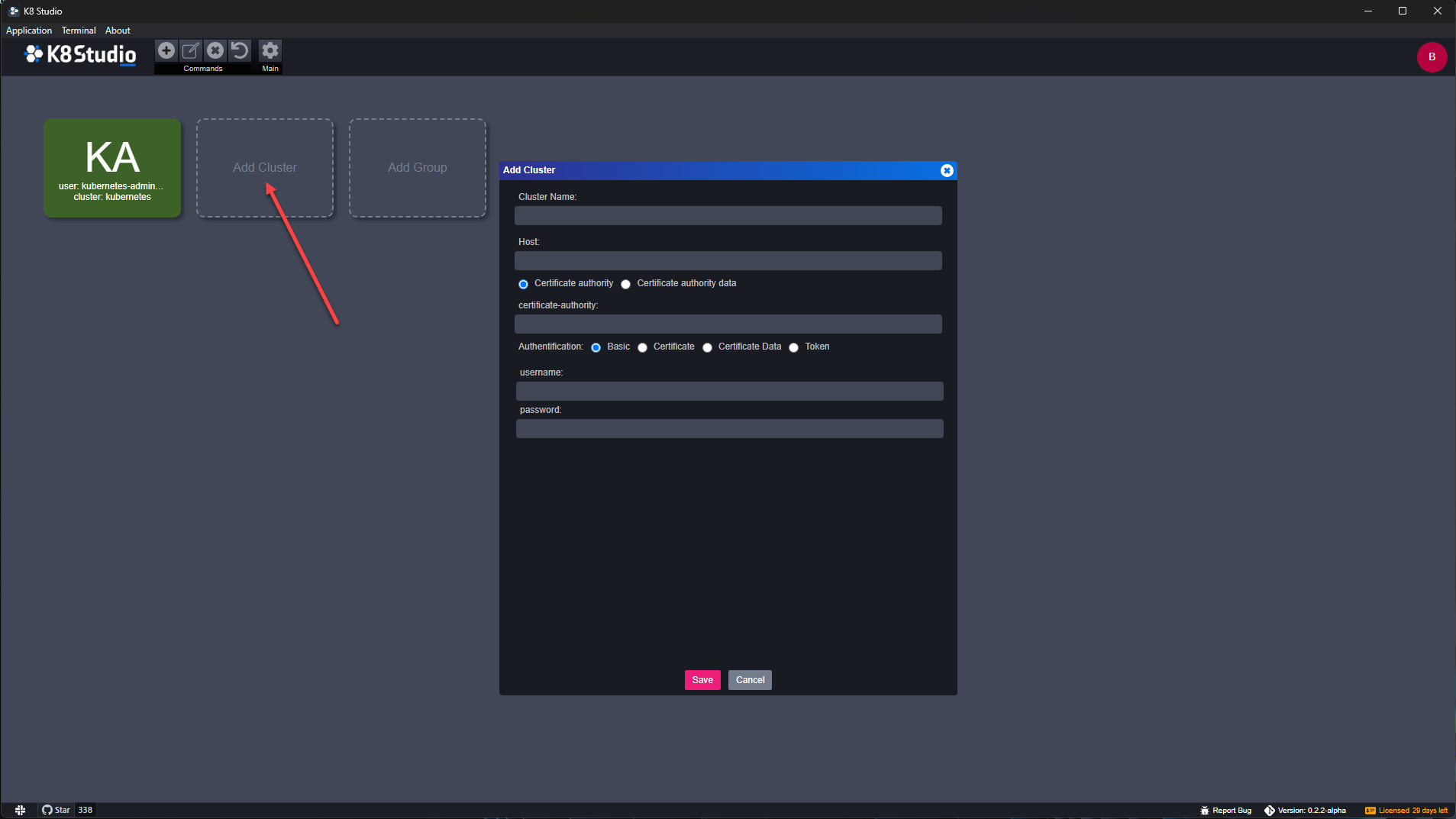Screen dimensions: 1456x819
Task: Click the Add Group tile
Action: tap(418, 168)
